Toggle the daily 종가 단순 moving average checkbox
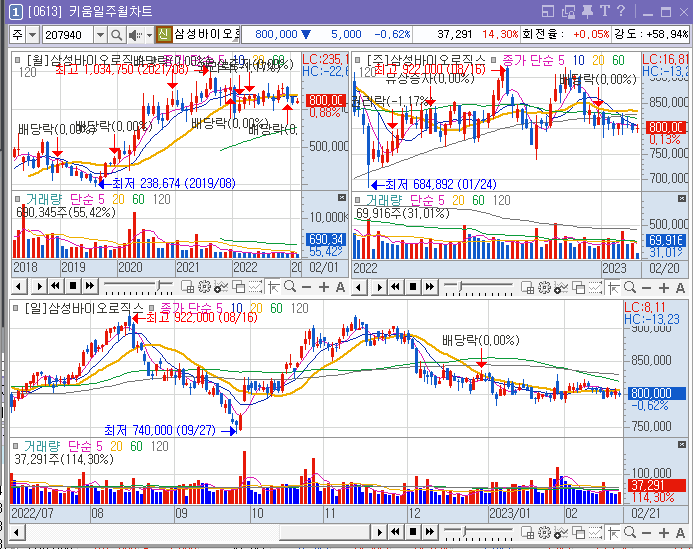 tap(151, 308)
